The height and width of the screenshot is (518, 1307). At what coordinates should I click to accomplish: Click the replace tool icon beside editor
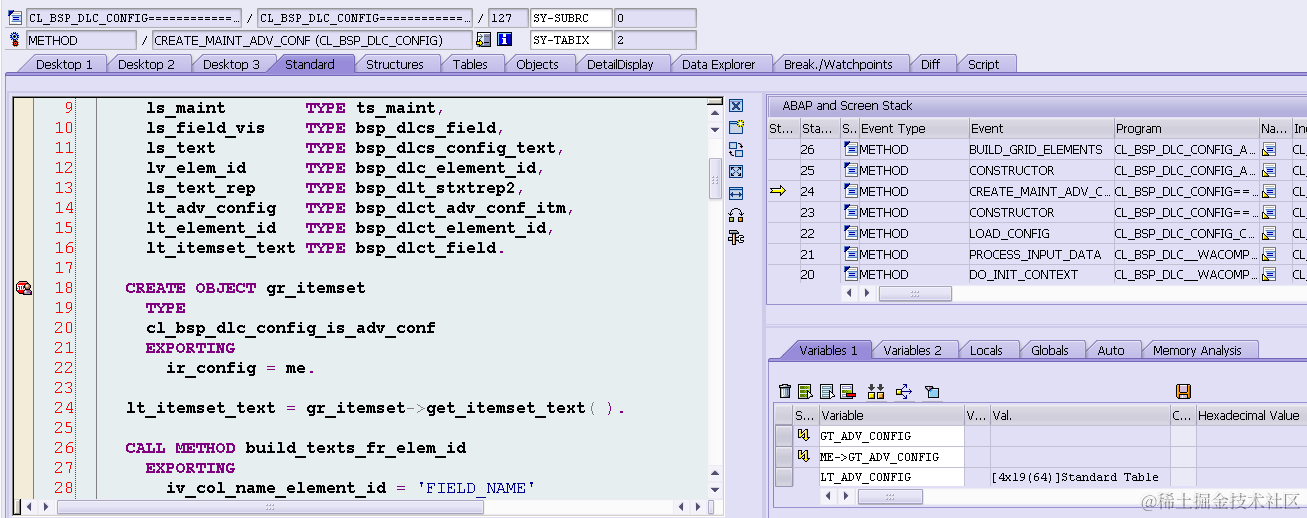tap(736, 149)
